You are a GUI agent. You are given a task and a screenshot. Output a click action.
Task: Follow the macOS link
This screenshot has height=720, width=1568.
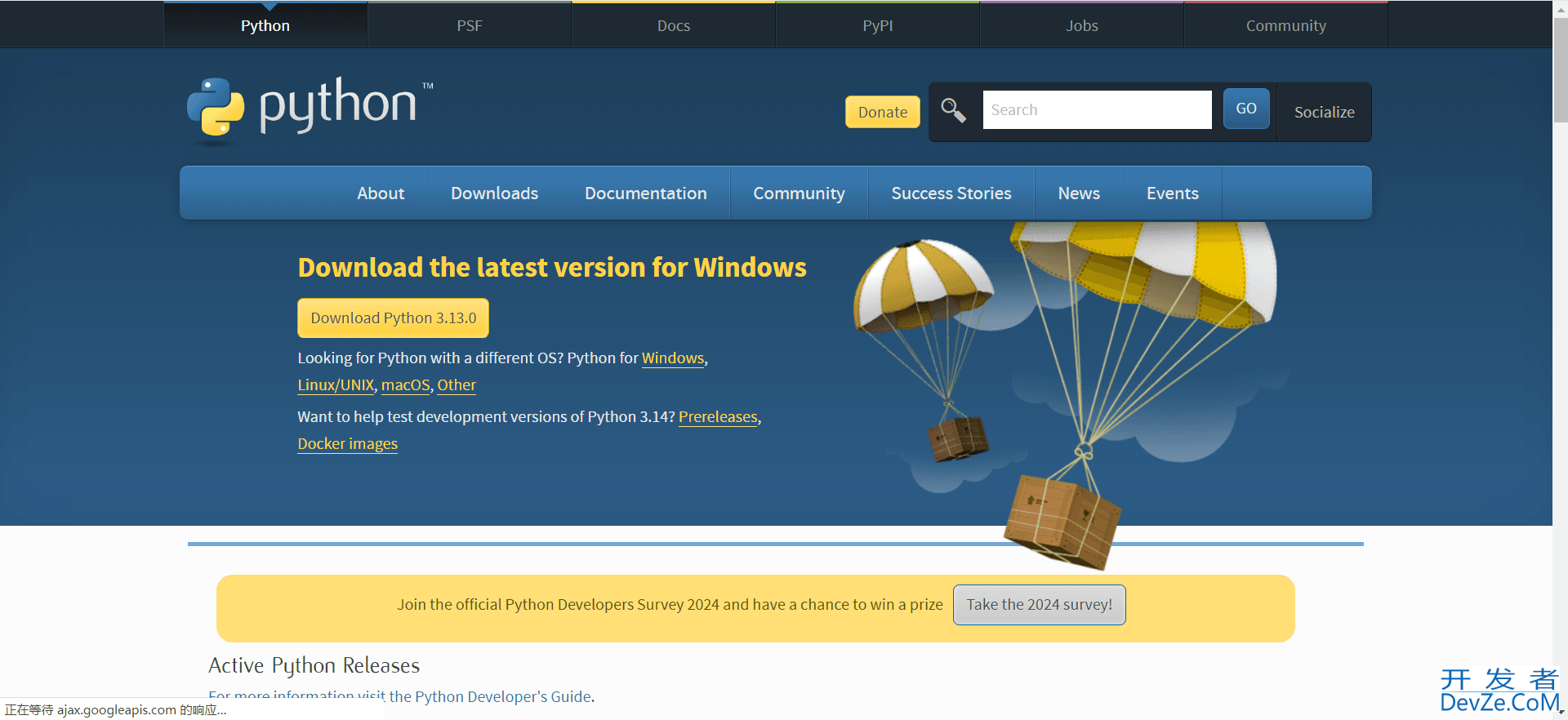coord(405,385)
